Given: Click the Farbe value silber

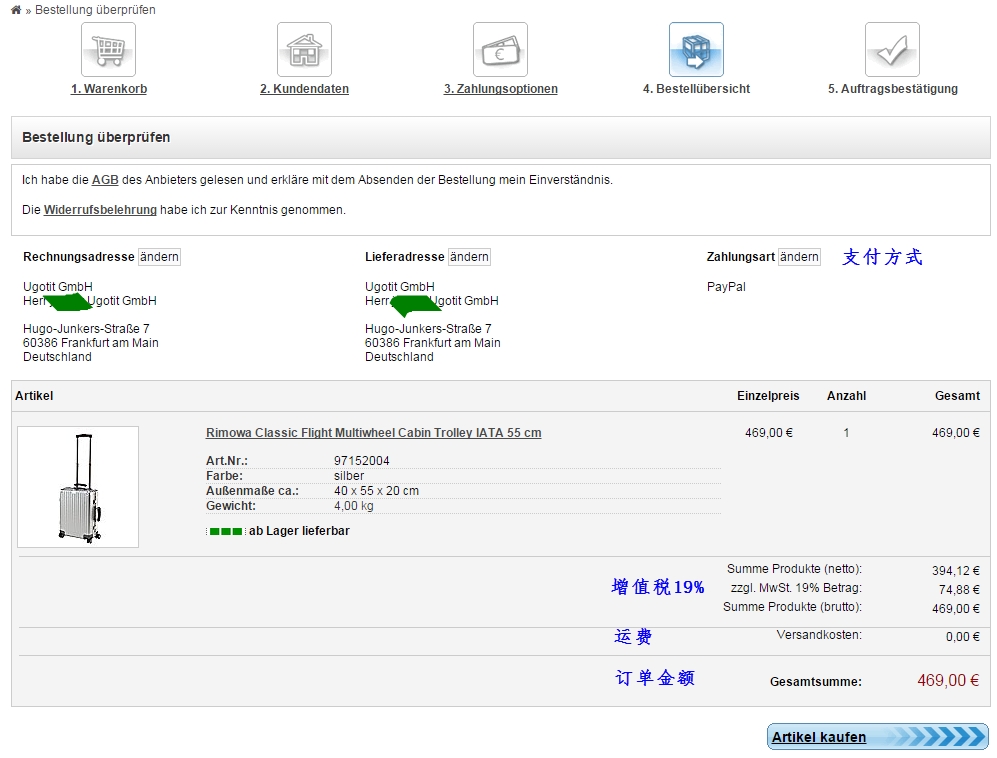Looking at the screenshot, I should (x=349, y=476).
